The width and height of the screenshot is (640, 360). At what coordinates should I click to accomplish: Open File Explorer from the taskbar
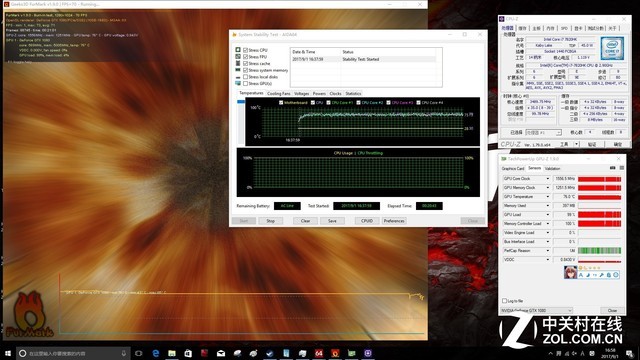[x=172, y=353]
